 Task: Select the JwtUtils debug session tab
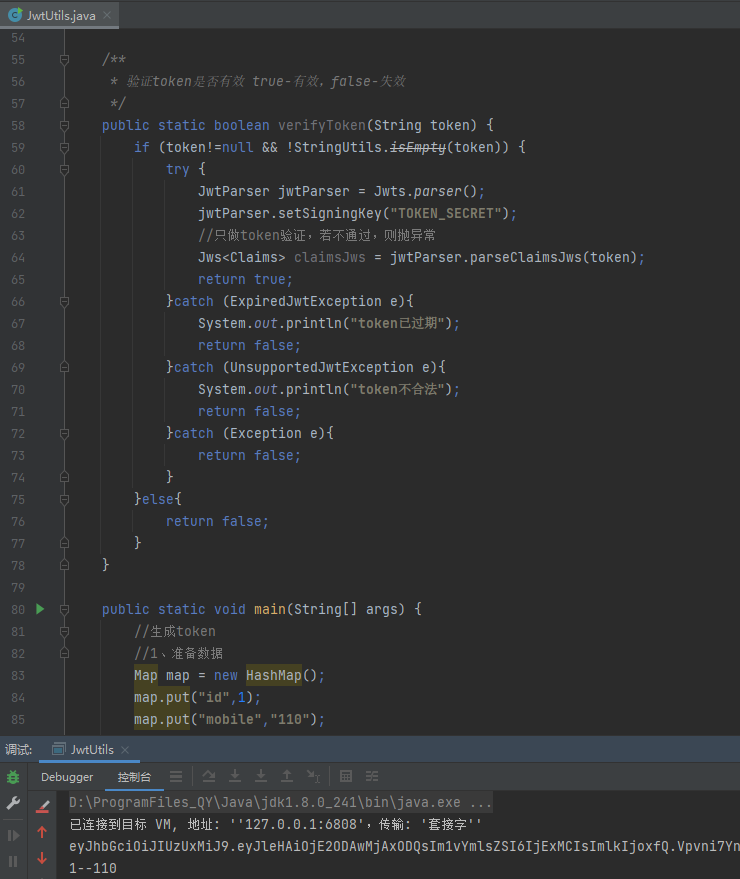[x=90, y=750]
